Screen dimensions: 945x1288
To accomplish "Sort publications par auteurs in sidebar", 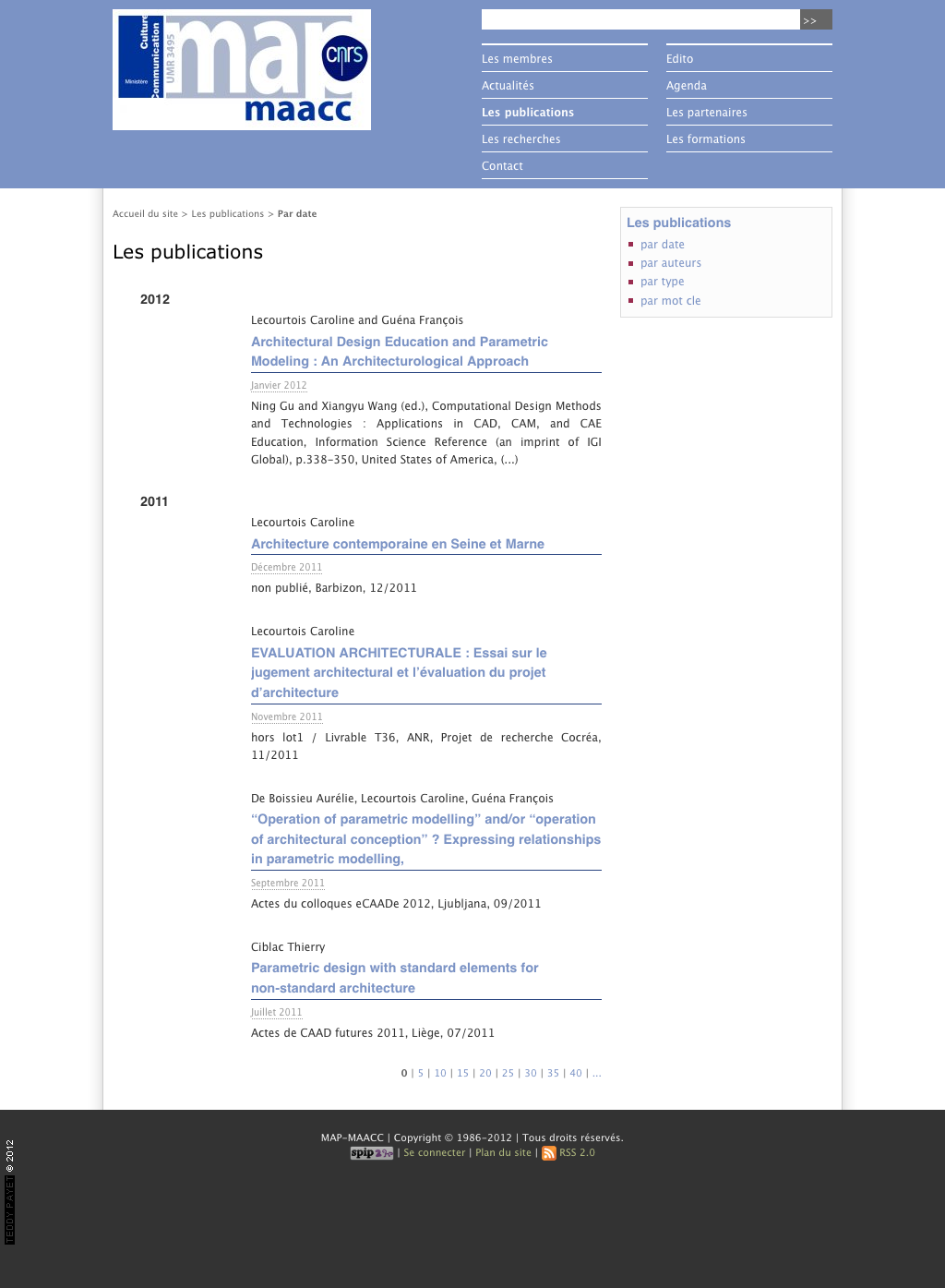I will (670, 263).
